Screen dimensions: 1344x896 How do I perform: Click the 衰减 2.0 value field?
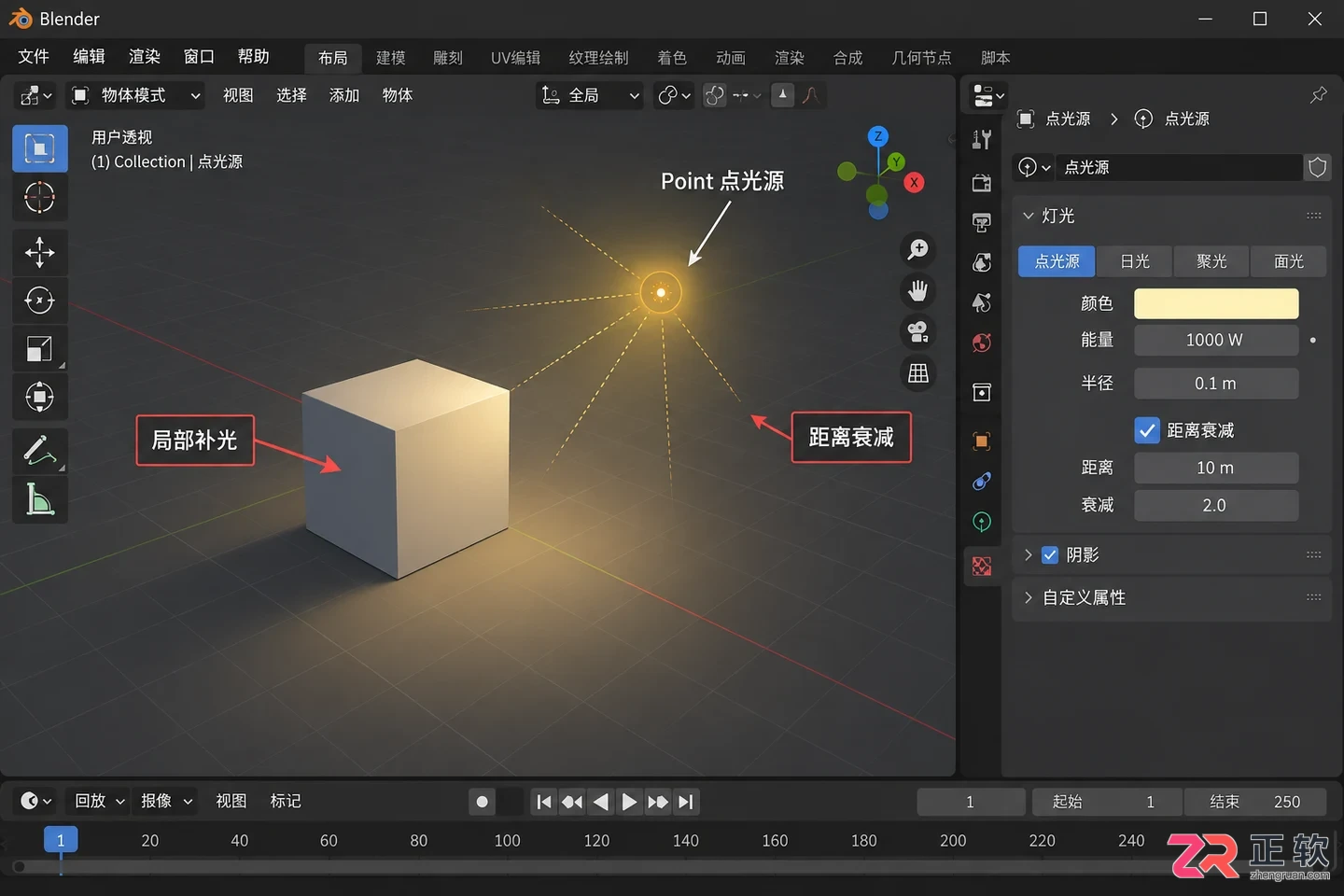point(1216,505)
